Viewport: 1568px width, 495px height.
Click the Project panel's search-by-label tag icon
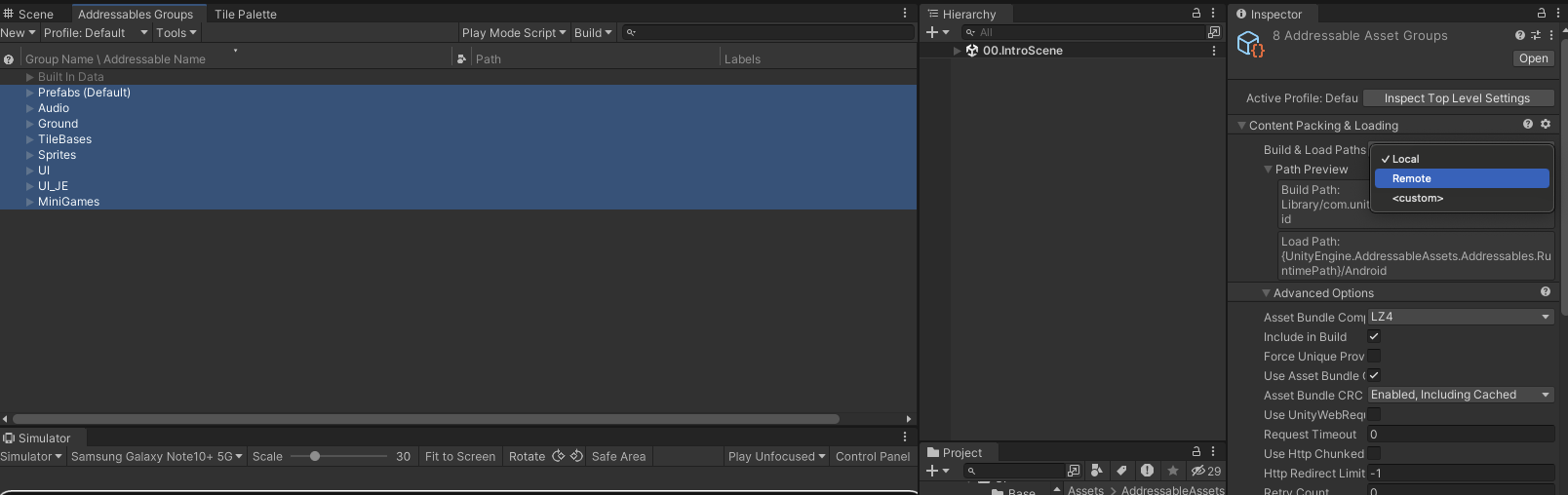click(x=1122, y=471)
